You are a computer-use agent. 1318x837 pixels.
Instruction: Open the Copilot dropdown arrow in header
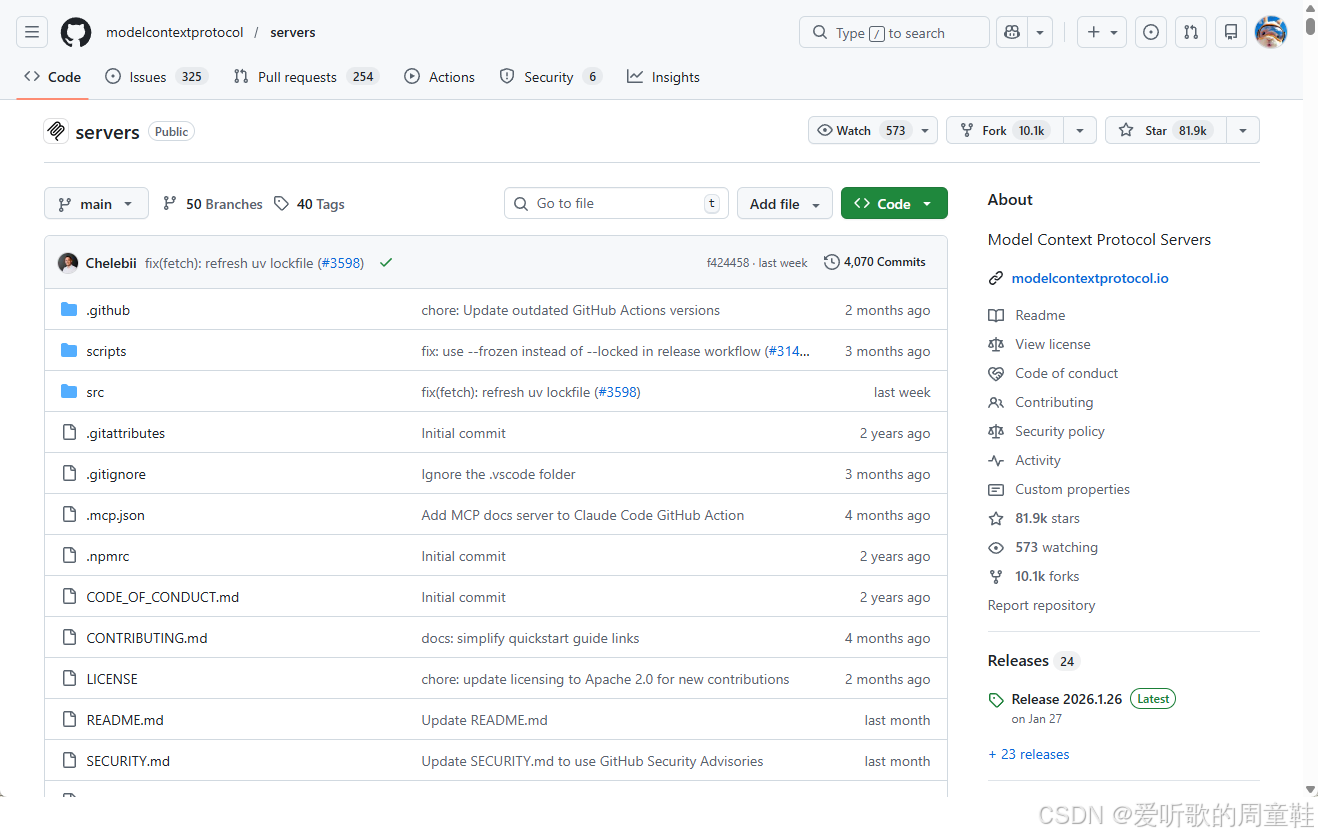1040,32
